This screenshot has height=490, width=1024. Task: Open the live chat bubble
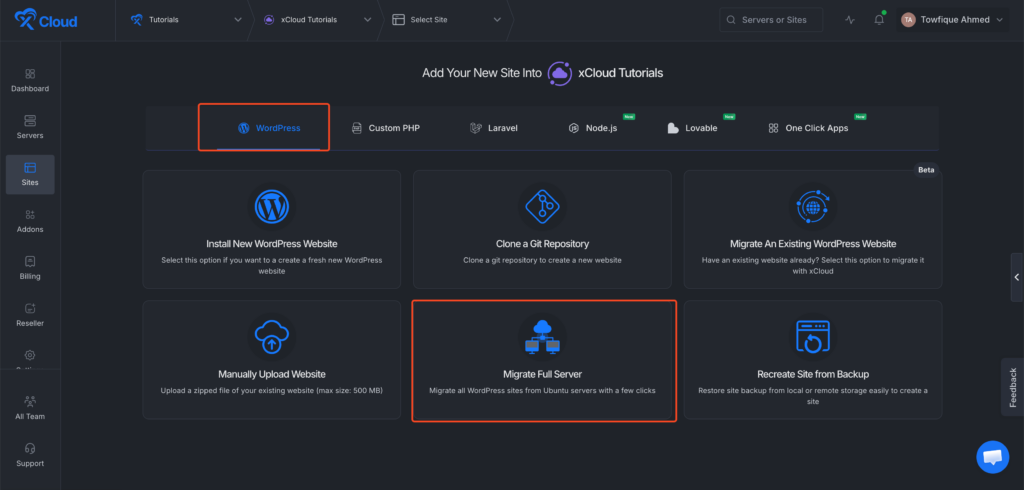[992, 457]
